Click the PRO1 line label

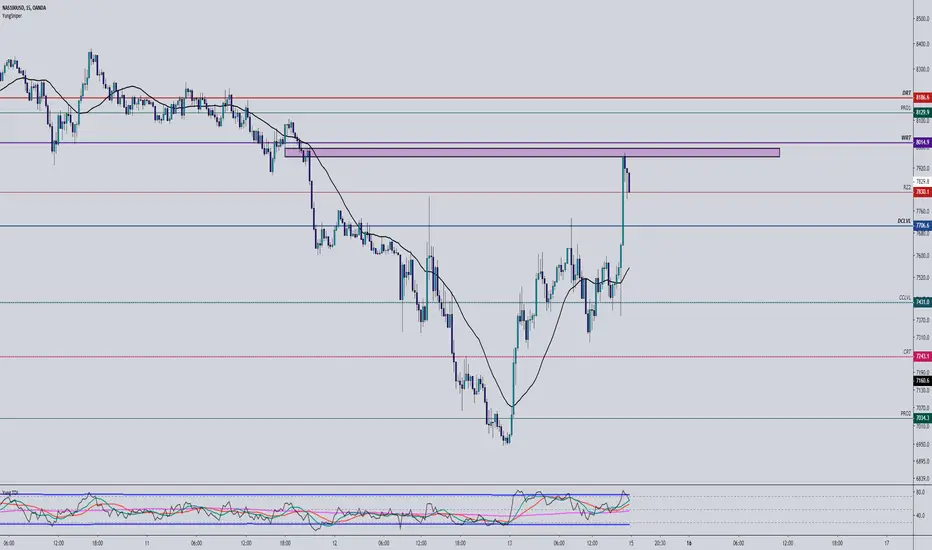[905, 108]
